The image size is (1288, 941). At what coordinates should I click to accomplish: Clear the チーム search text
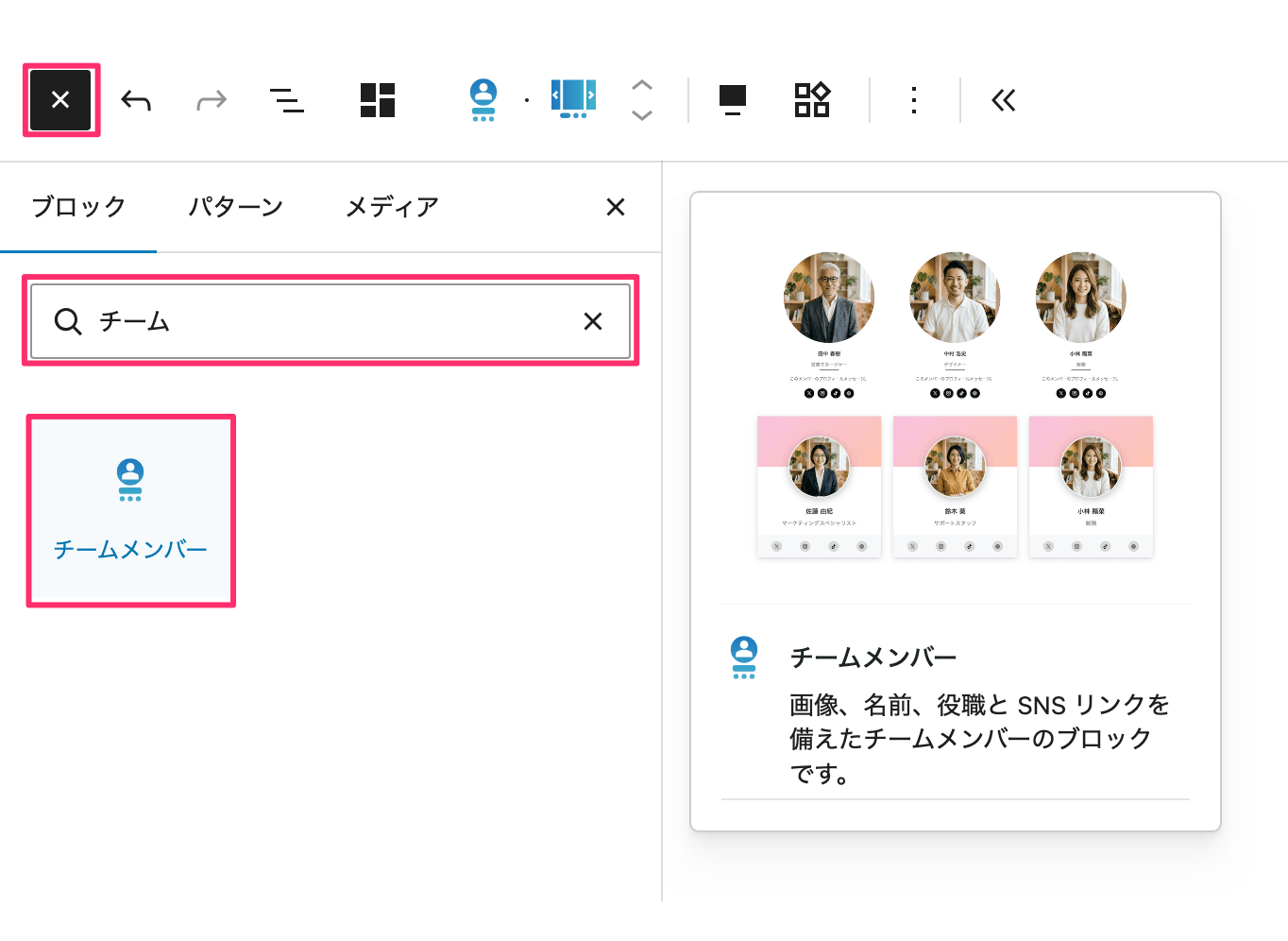point(593,322)
